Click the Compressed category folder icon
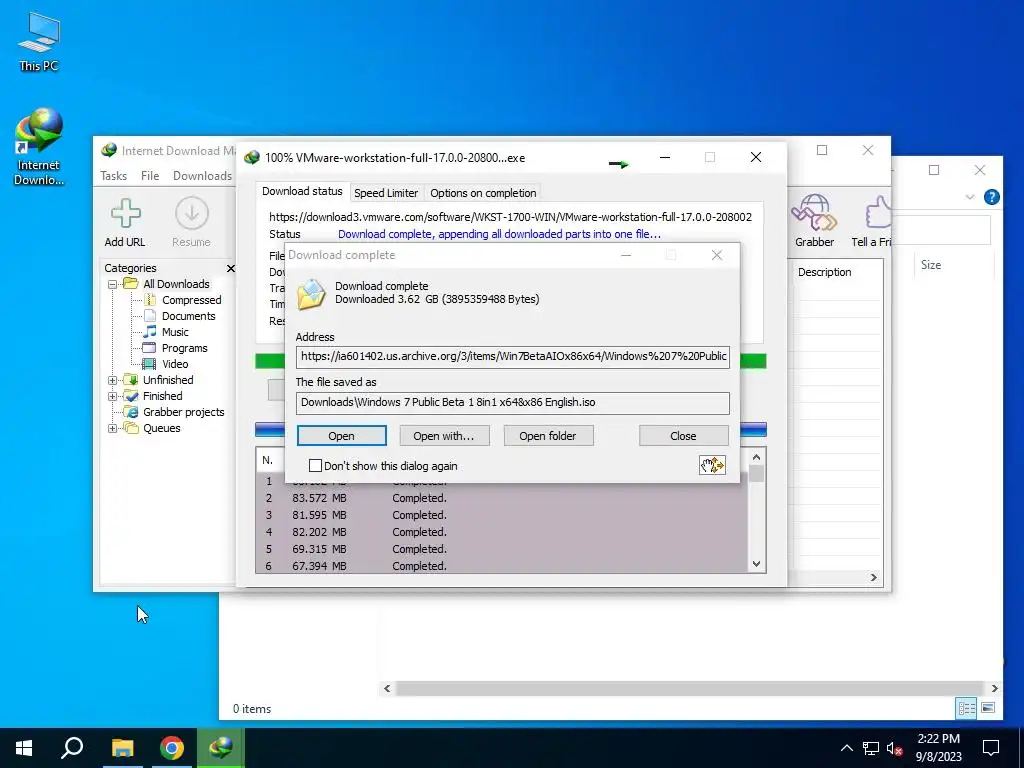Viewport: 1024px width, 768px height. coord(150,300)
